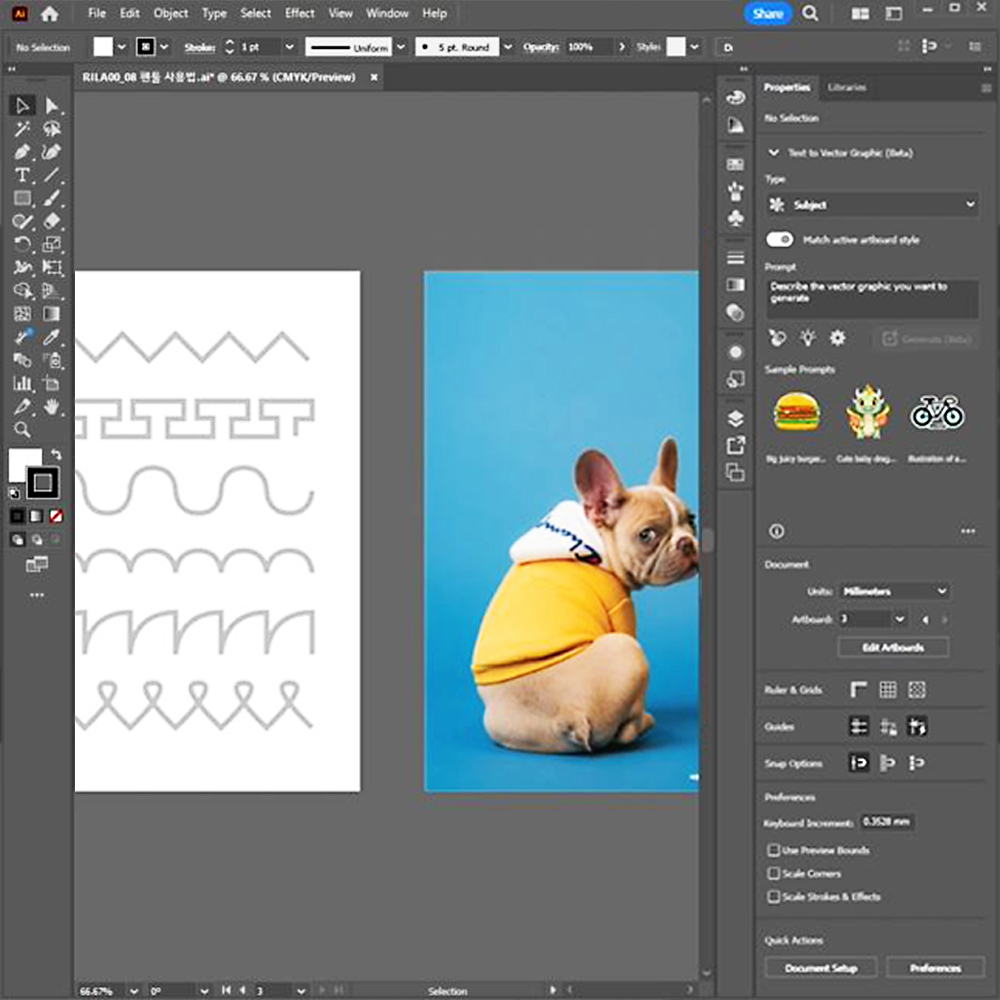Click the Home icon

pos(49,14)
